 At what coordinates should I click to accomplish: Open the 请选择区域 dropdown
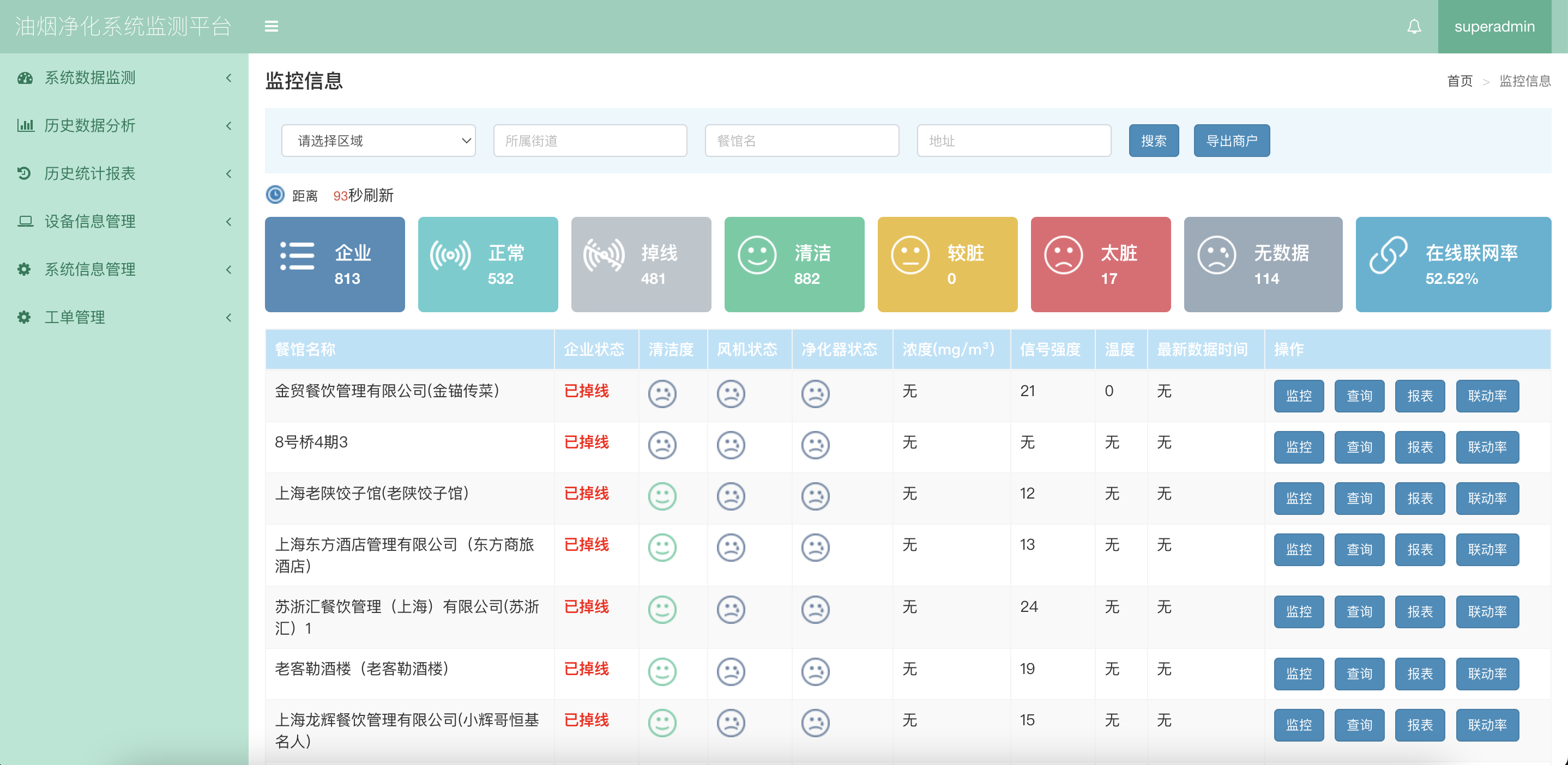point(378,141)
